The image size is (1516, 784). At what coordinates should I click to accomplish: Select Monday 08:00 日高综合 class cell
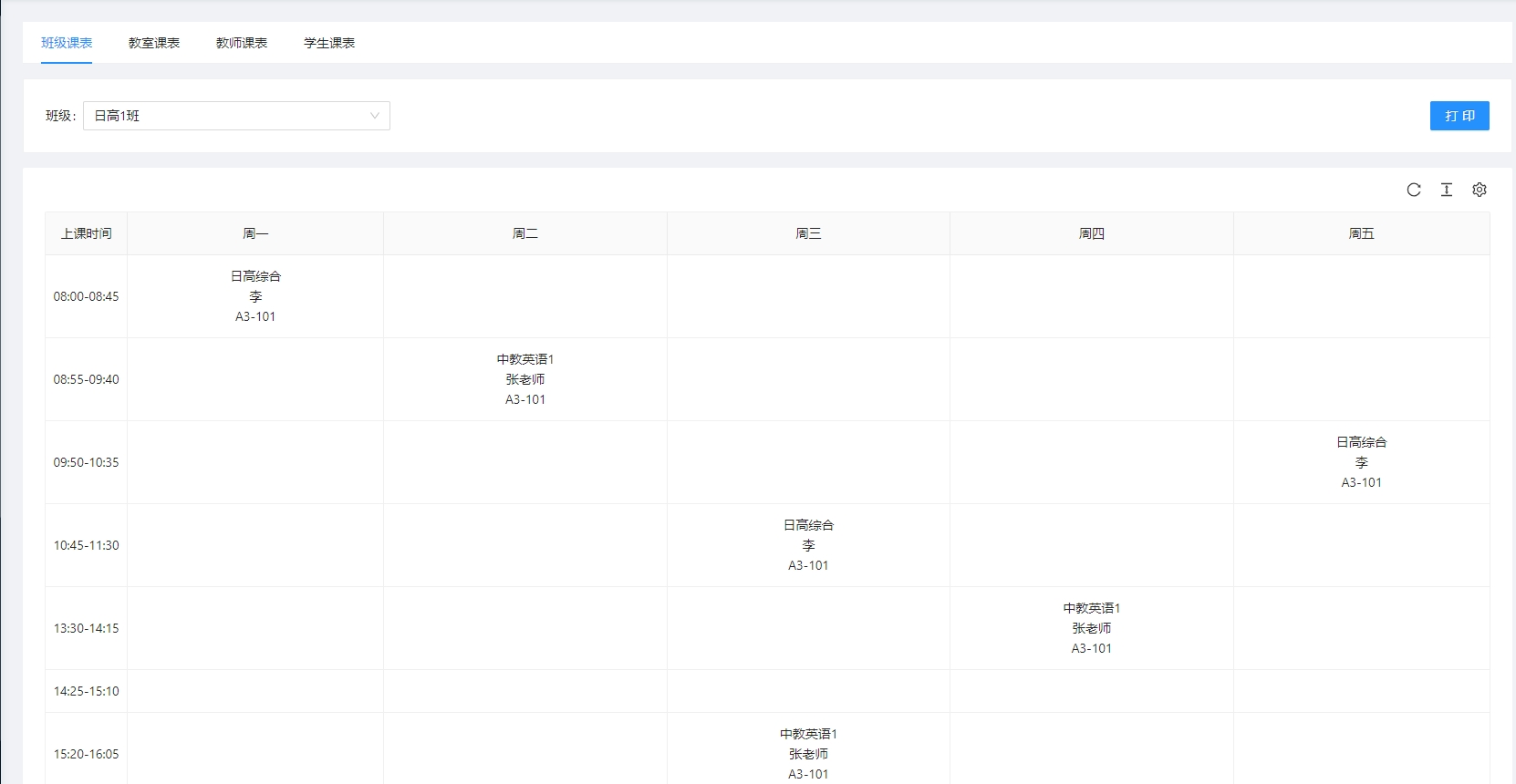(255, 296)
